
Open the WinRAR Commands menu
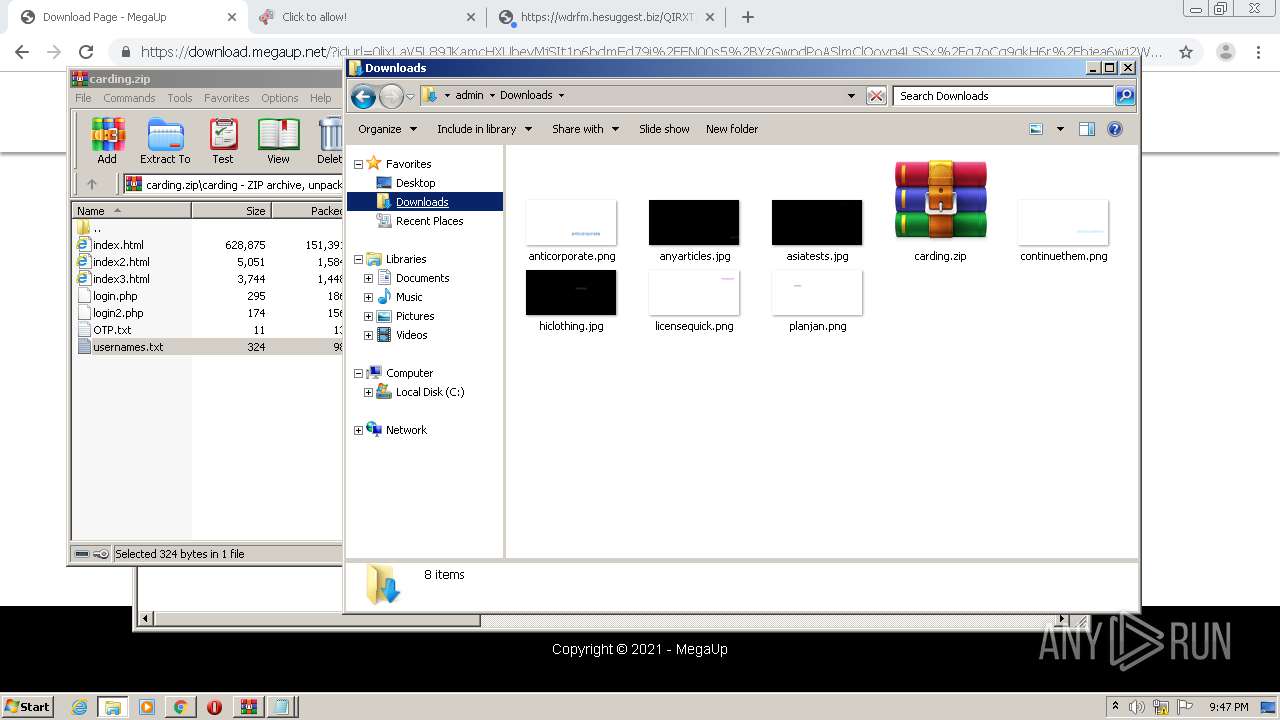(x=129, y=98)
